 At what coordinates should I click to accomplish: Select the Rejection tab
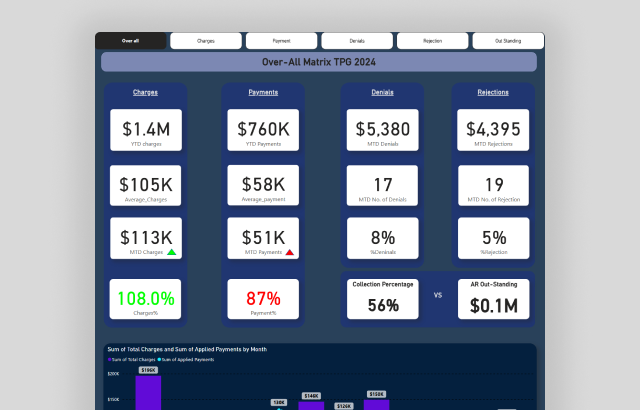pyautogui.click(x=432, y=41)
